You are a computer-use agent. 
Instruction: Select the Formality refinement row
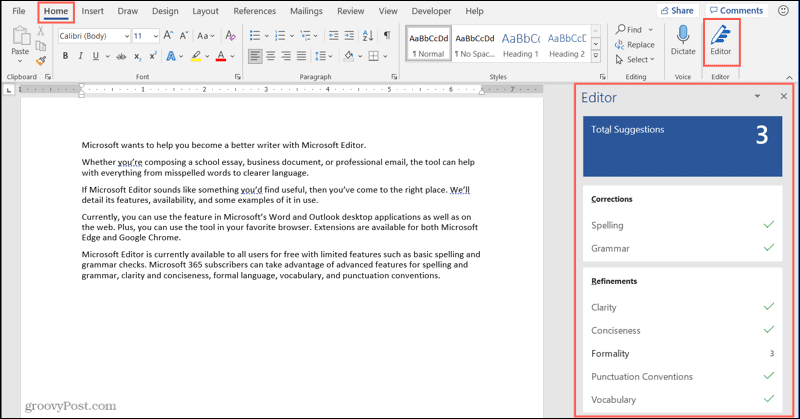pos(682,353)
